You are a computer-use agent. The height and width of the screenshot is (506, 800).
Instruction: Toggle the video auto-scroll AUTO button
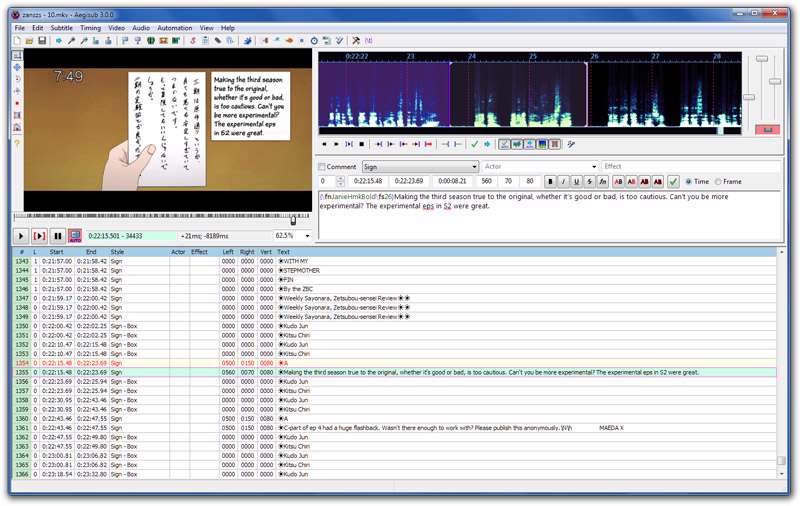pos(75,236)
